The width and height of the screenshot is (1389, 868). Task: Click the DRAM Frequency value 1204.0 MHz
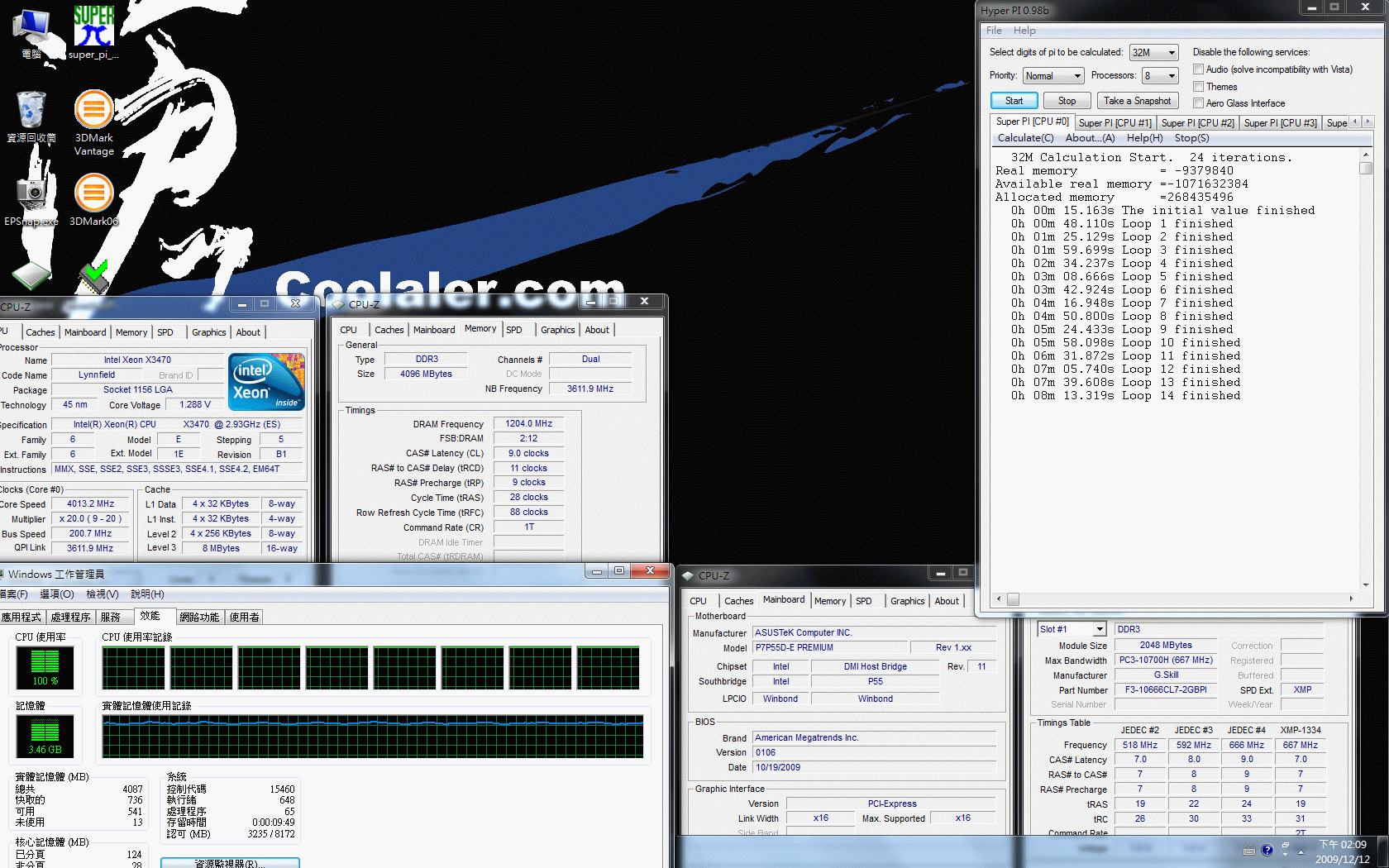tap(529, 423)
